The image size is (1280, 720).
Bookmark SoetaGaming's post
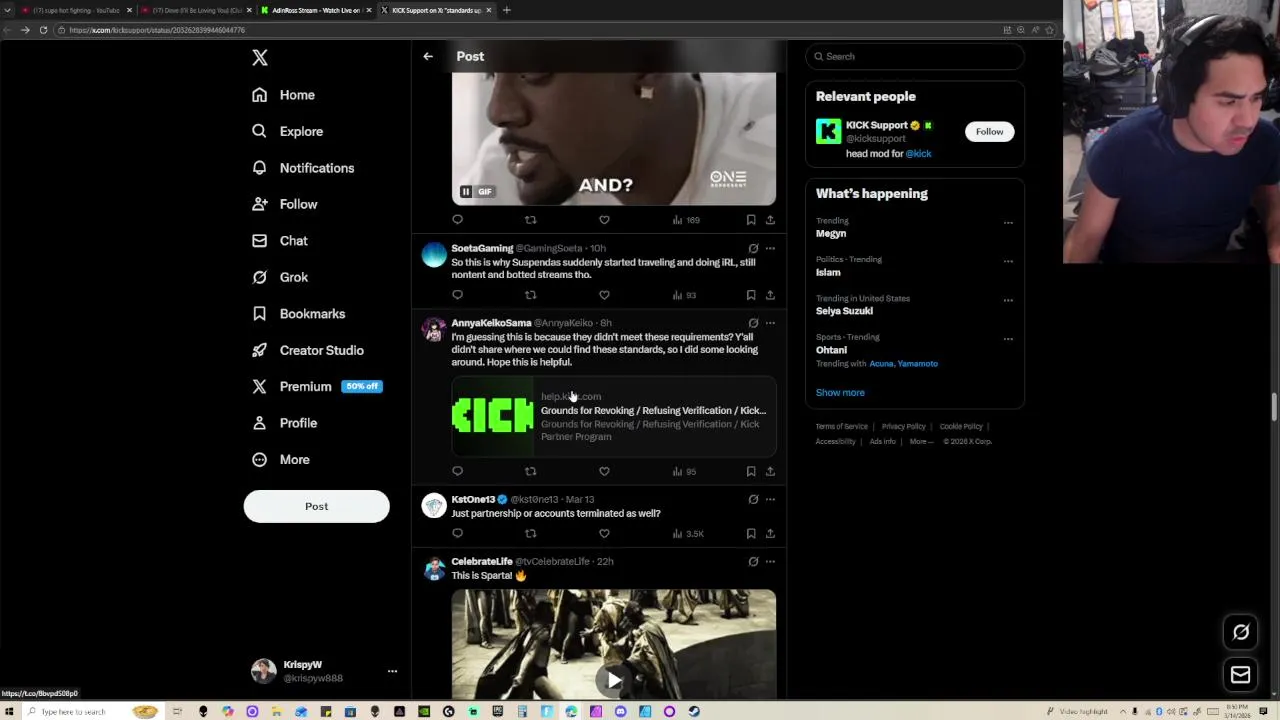(x=751, y=295)
